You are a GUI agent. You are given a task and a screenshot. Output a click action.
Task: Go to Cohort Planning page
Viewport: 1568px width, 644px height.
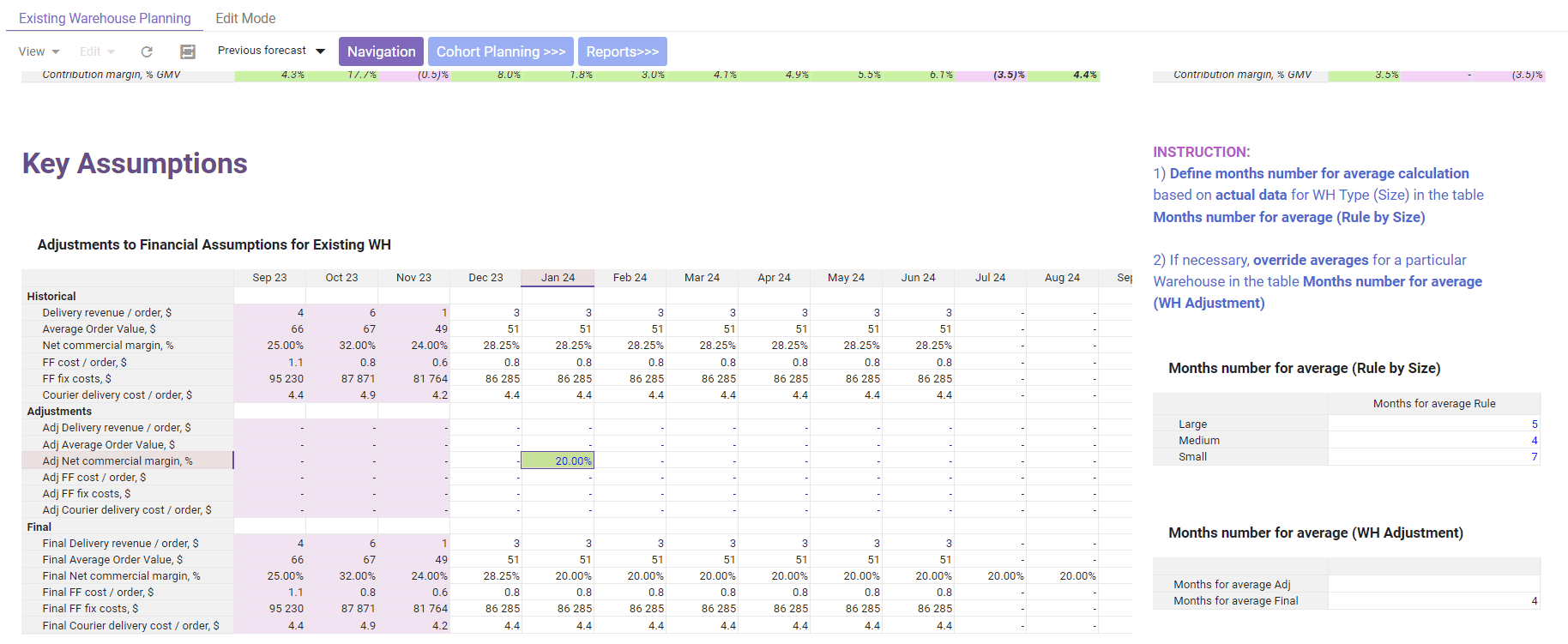click(x=500, y=51)
